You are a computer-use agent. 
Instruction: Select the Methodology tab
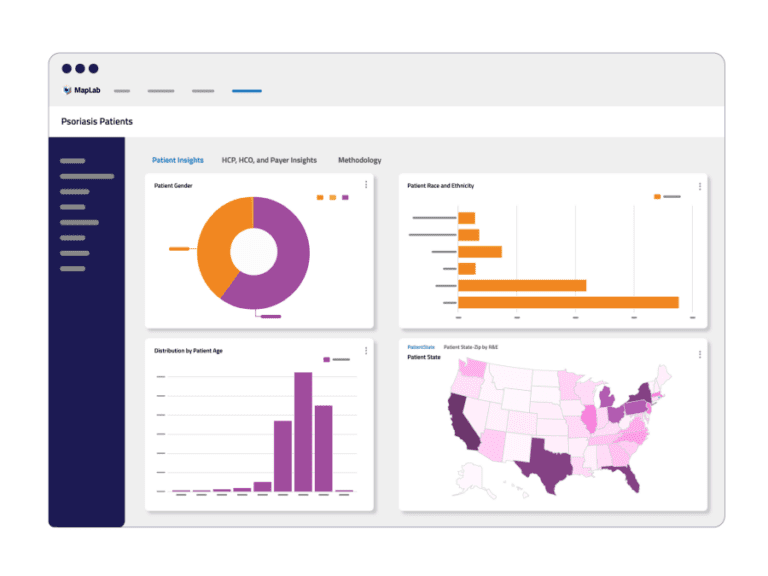[x=359, y=160]
